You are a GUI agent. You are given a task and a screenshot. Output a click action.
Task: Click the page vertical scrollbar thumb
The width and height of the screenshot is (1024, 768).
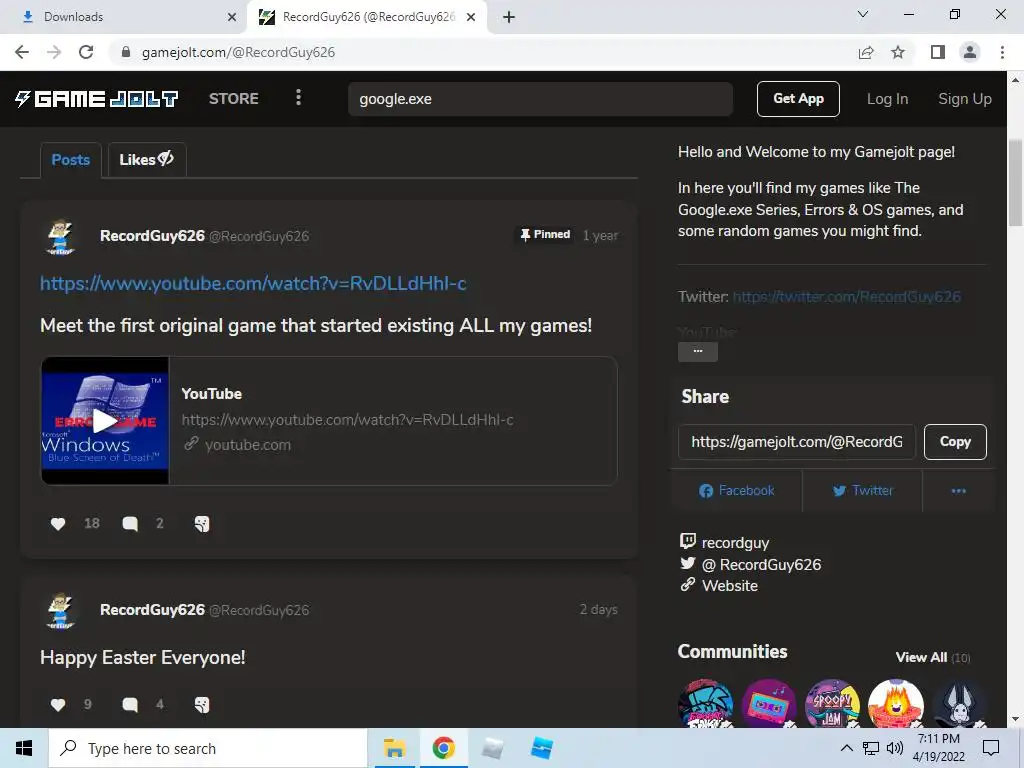pyautogui.click(x=1016, y=182)
